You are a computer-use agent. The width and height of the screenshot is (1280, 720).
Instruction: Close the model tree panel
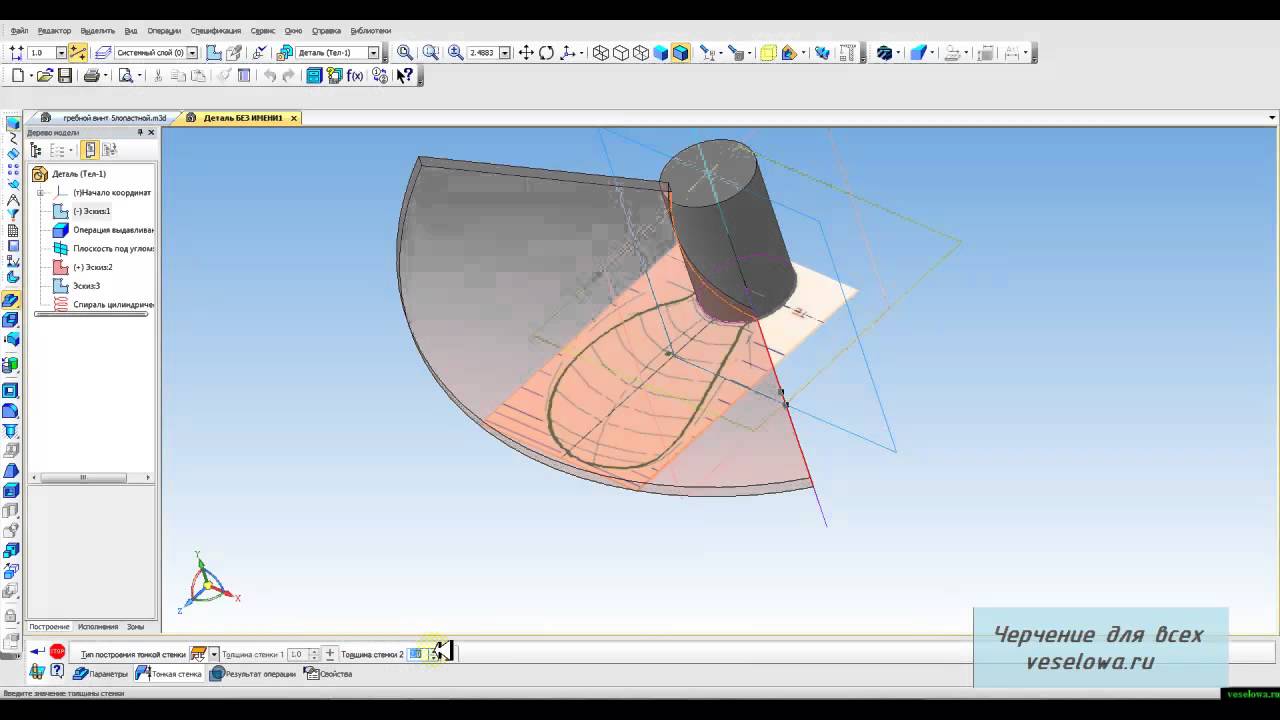[x=152, y=133]
